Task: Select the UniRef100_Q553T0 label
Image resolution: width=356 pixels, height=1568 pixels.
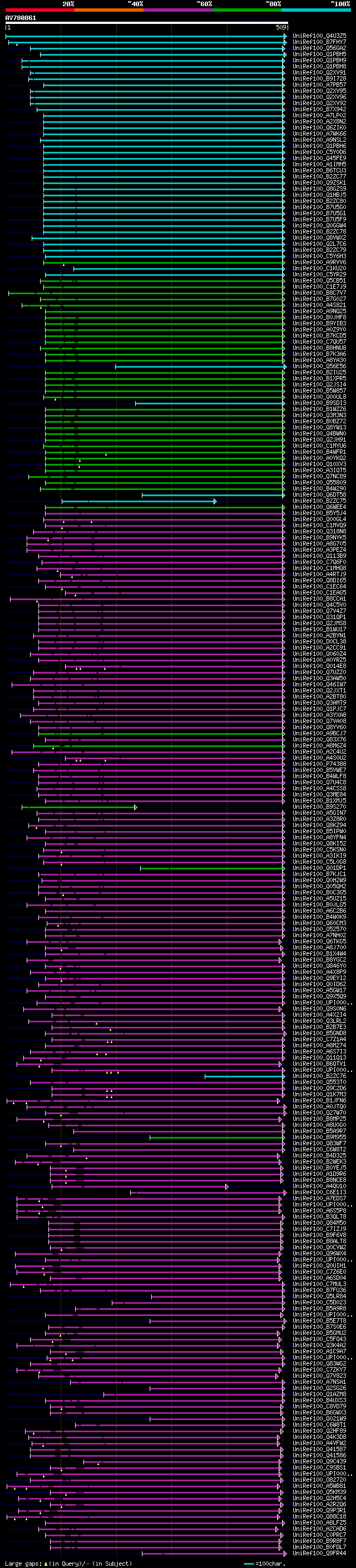Action: coord(319,1082)
